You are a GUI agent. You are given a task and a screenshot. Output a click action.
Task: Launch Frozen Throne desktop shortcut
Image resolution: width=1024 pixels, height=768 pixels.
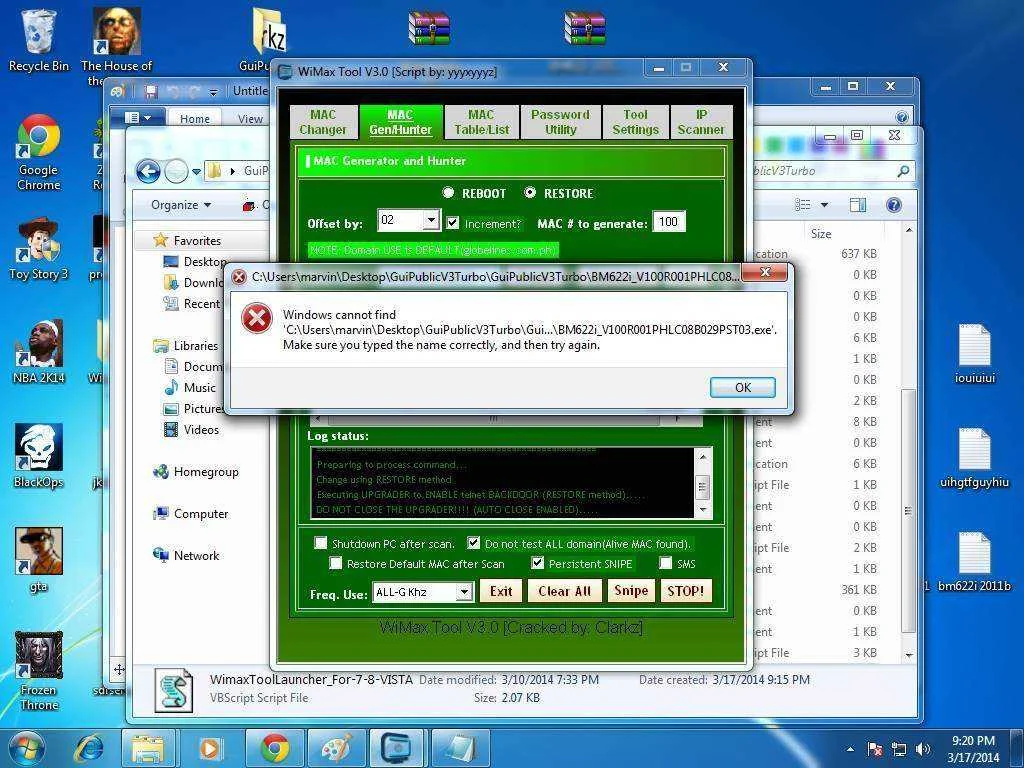pyautogui.click(x=39, y=671)
